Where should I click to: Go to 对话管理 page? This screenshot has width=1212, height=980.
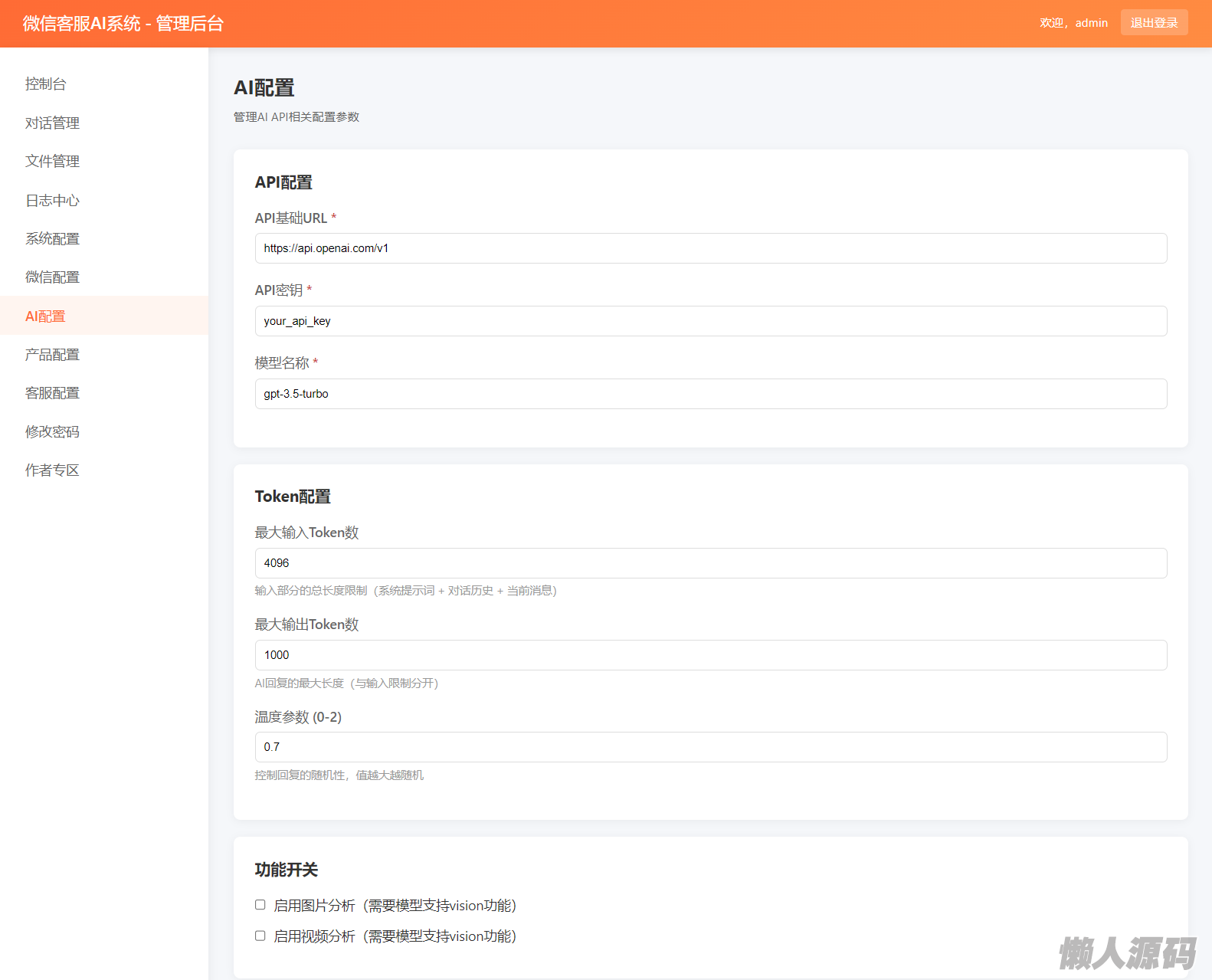click(x=52, y=123)
